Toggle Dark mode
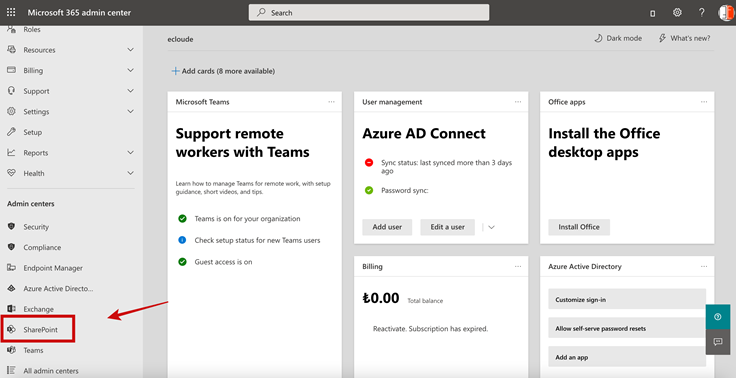This screenshot has height=378, width=736. pos(618,39)
